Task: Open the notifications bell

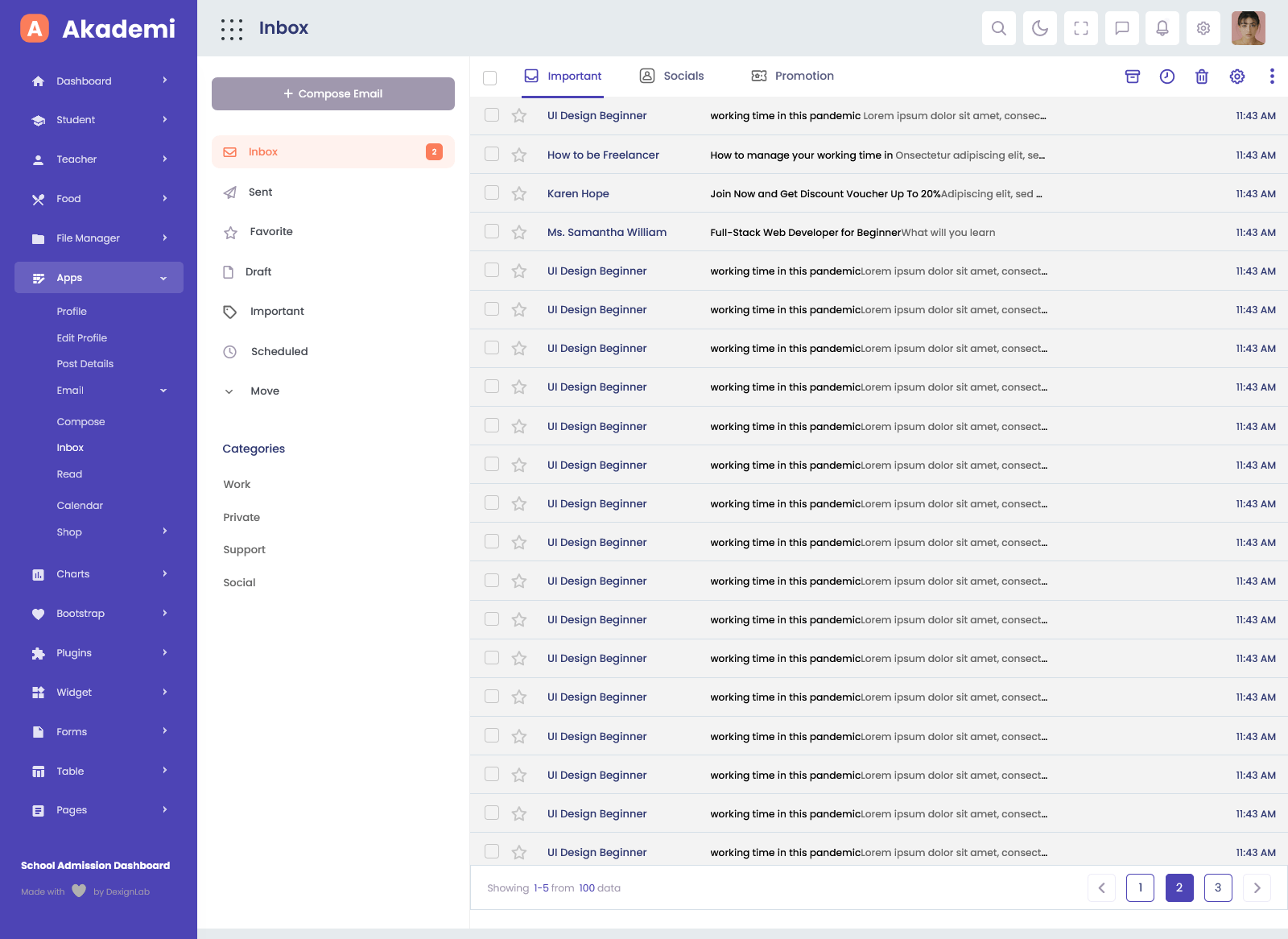Action: 1162,28
